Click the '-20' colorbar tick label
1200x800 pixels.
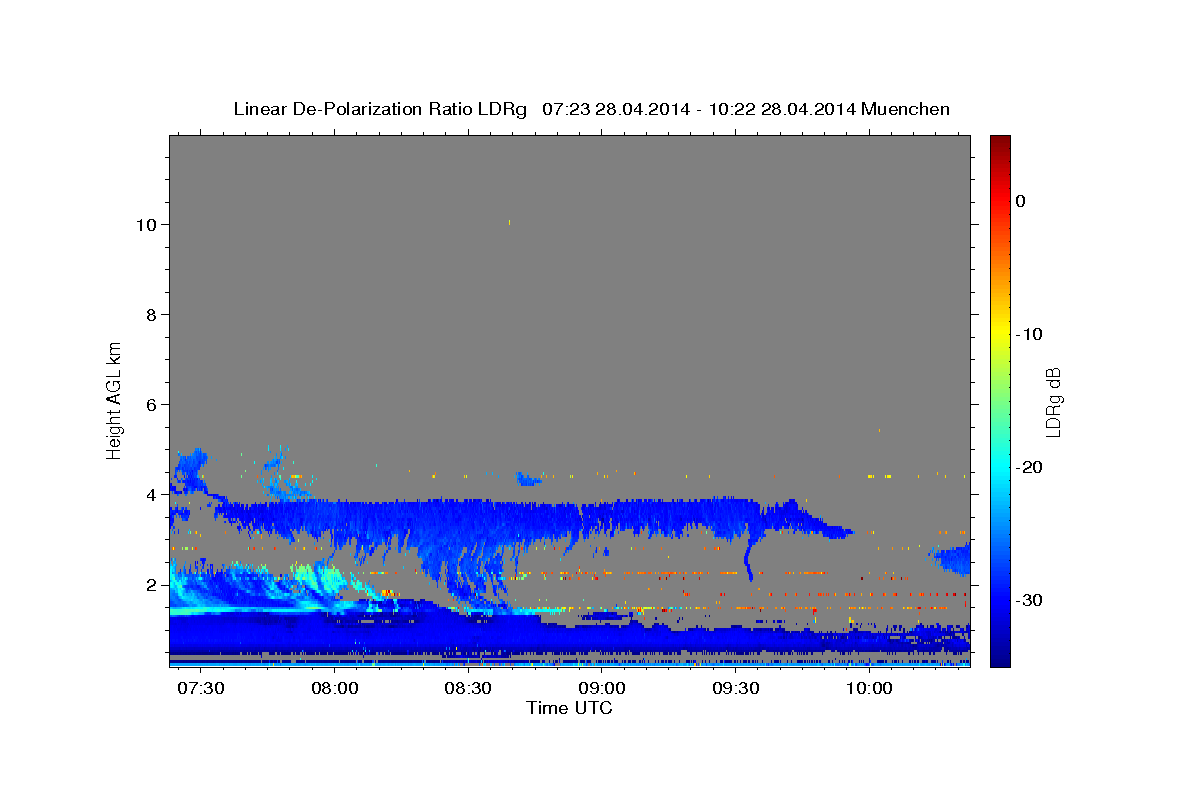(1030, 467)
